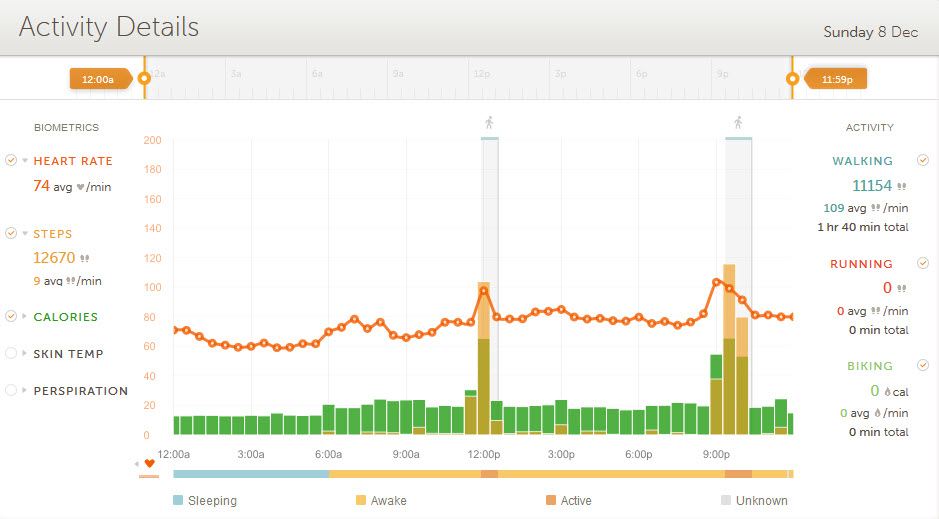Viewport: 939px width, 519px height.
Task: Toggle the Running activity checkbox
Action: click(923, 263)
